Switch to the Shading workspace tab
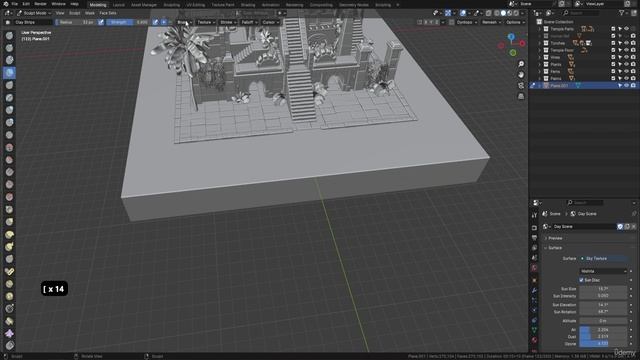This screenshot has height=360, width=640. point(248,5)
